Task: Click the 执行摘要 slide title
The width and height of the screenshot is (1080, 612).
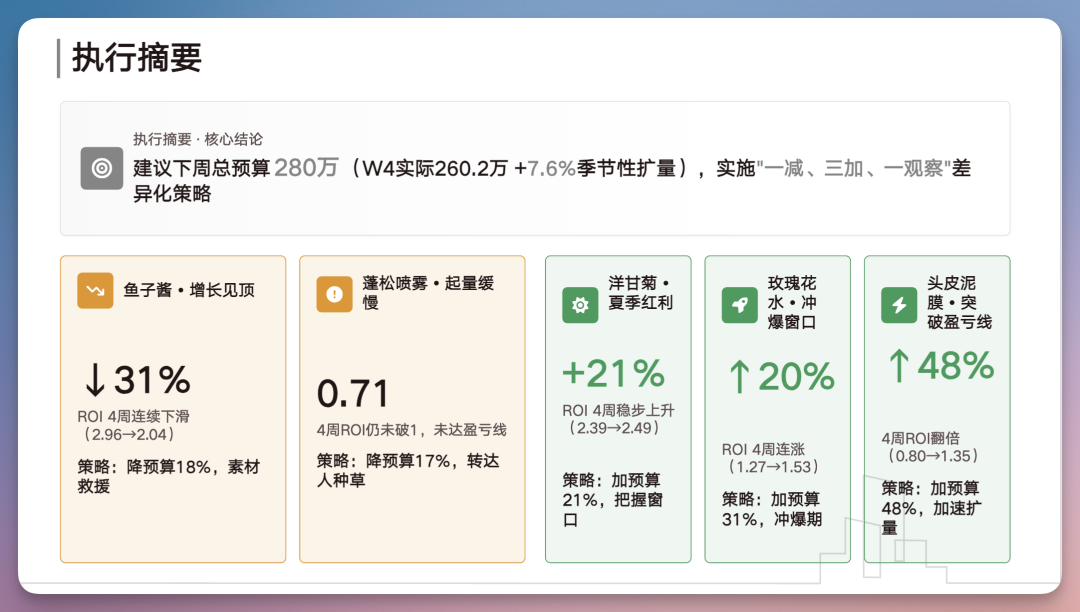Action: pyautogui.click(x=136, y=58)
